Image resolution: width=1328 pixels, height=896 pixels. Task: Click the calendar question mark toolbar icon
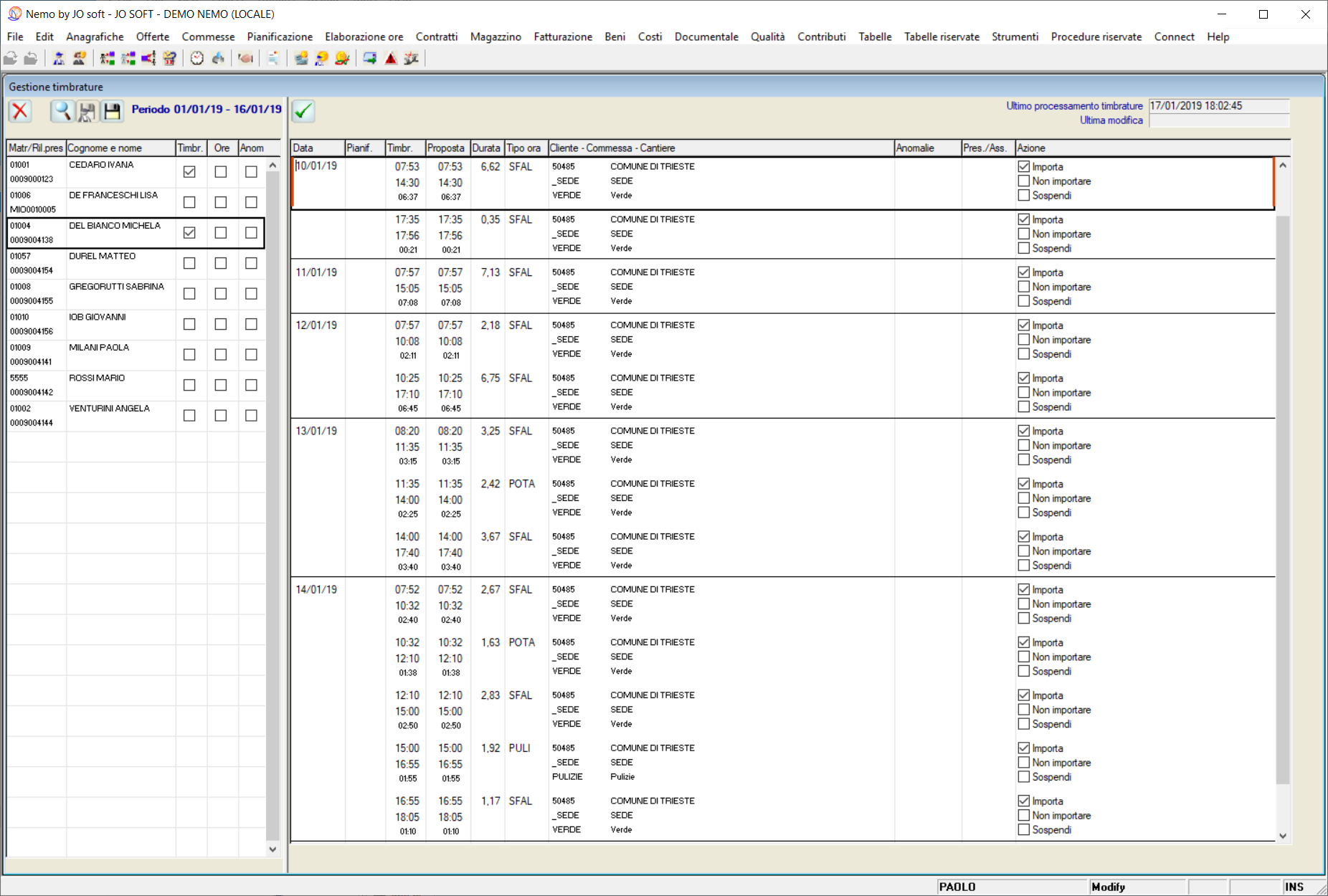point(169,59)
